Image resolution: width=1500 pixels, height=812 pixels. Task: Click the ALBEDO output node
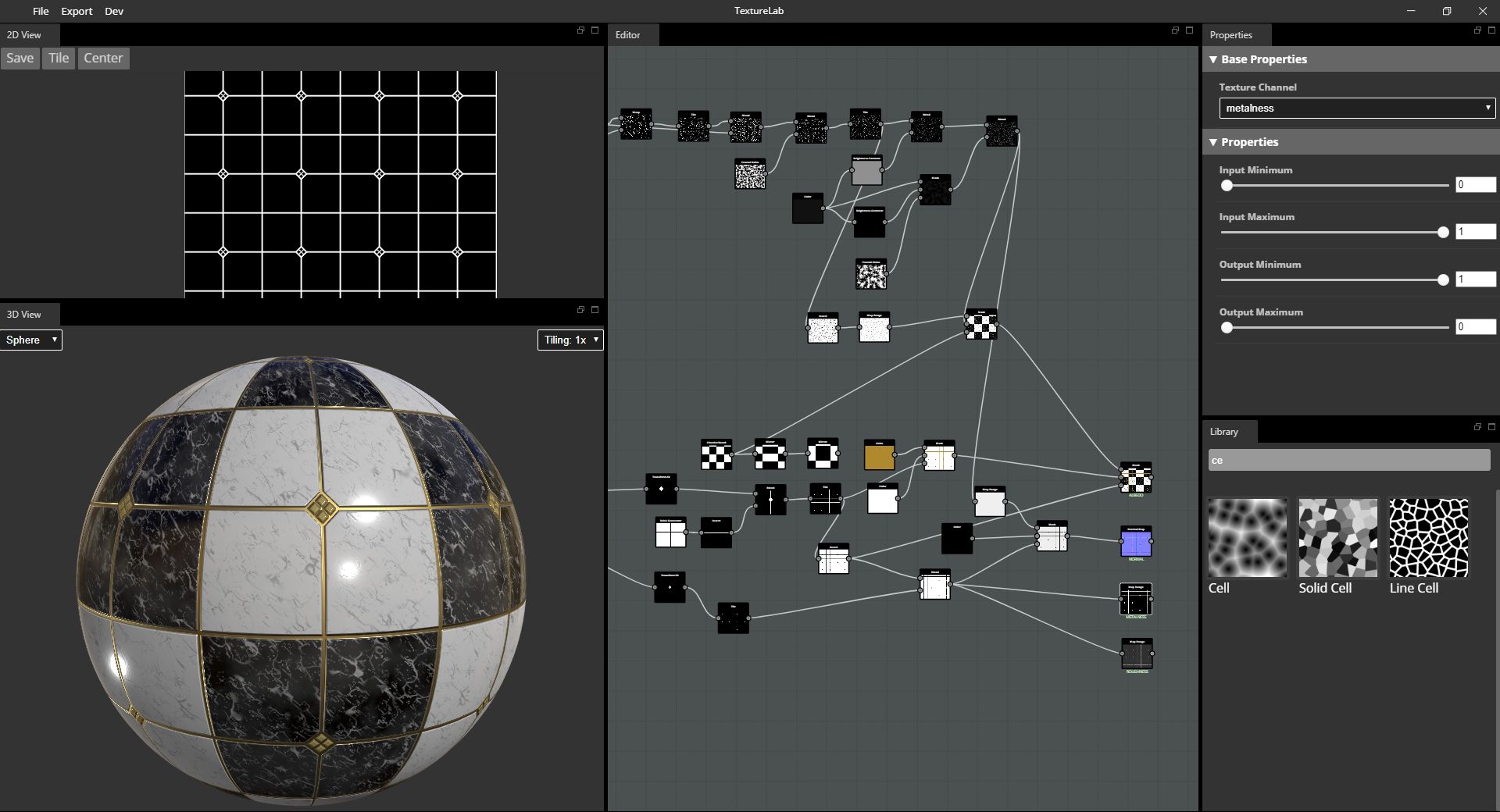click(x=1136, y=478)
